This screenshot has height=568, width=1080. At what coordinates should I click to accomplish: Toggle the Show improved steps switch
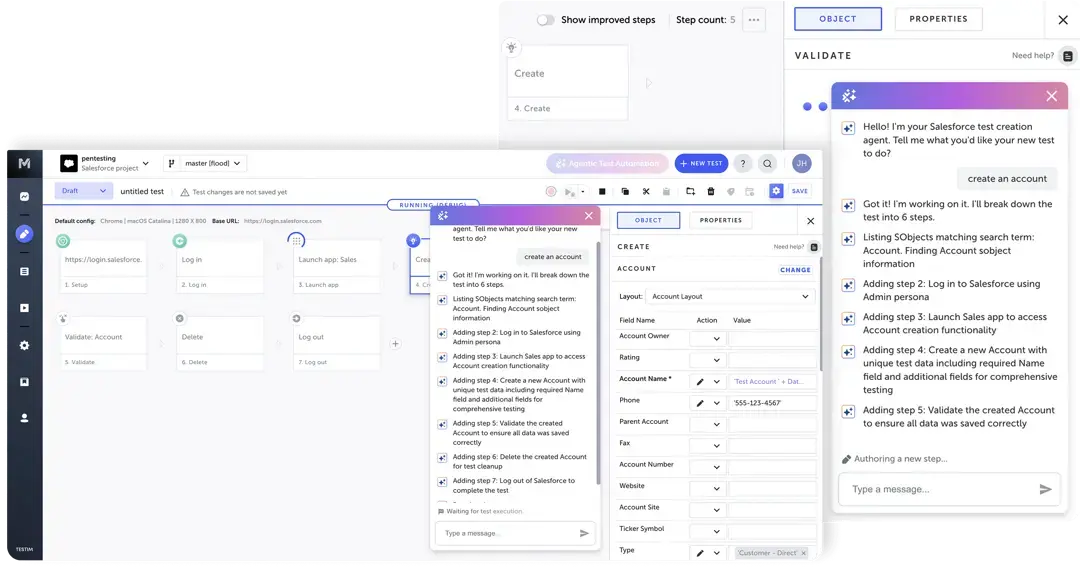pyautogui.click(x=545, y=20)
